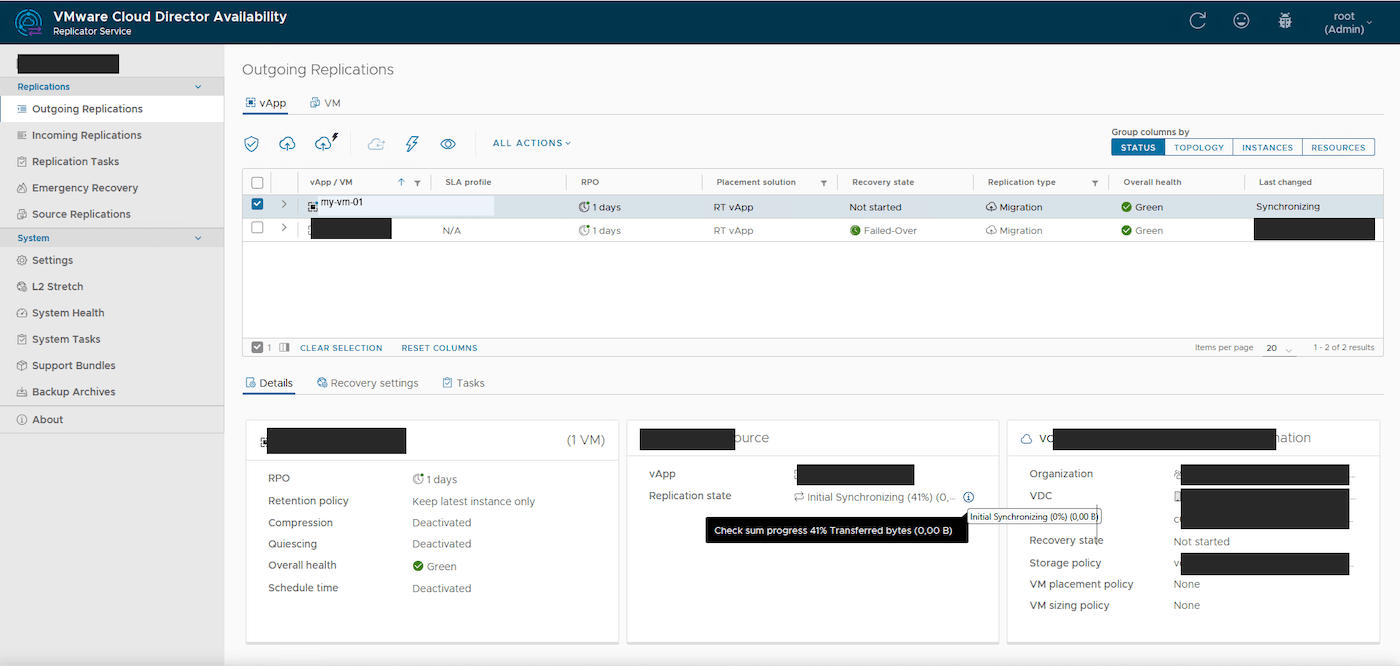This screenshot has width=1400, height=666.
Task: Click the Backup Archives icon in sidebar
Action: click(x=22, y=392)
